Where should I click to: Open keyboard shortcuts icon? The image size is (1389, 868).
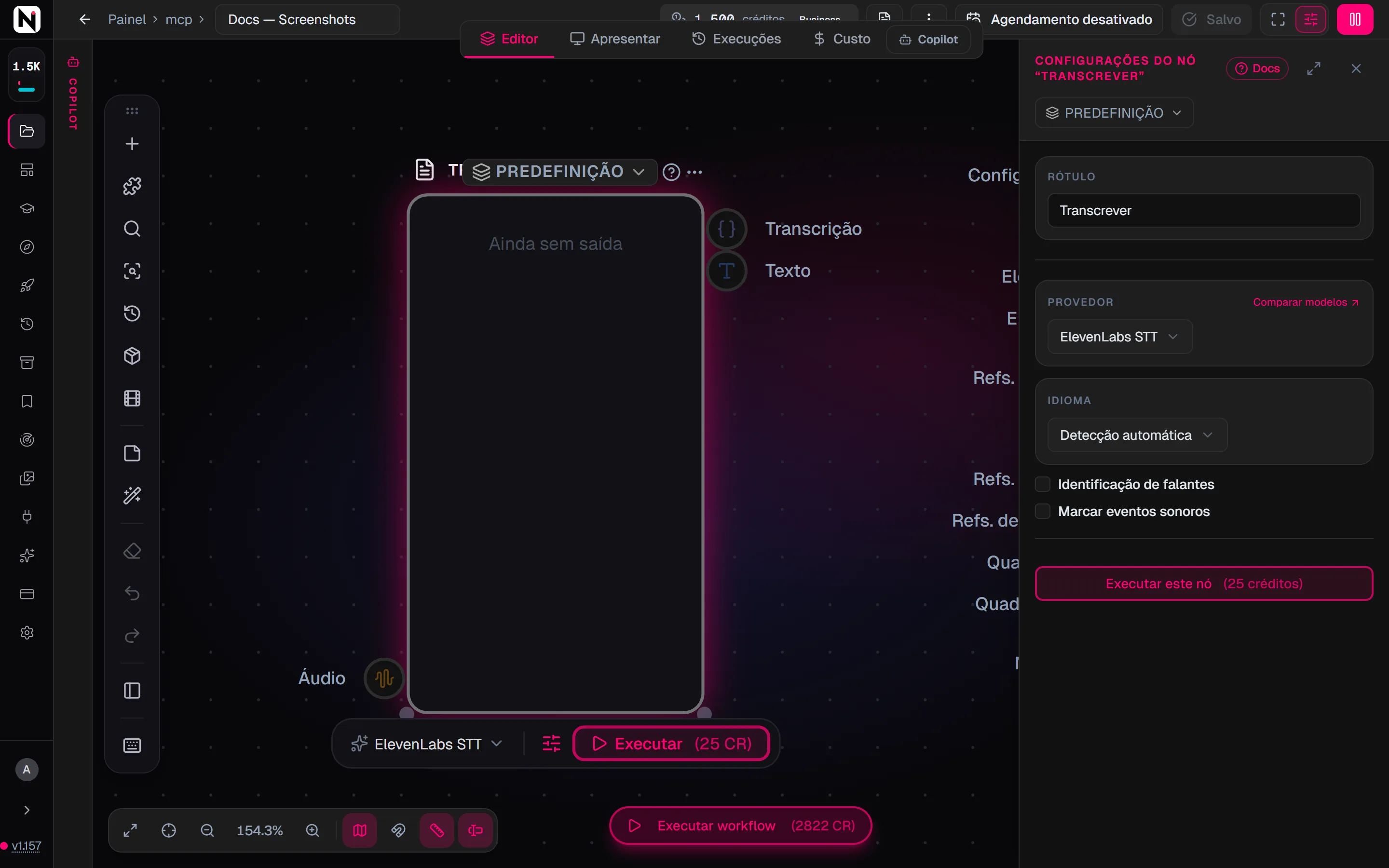tap(132, 746)
